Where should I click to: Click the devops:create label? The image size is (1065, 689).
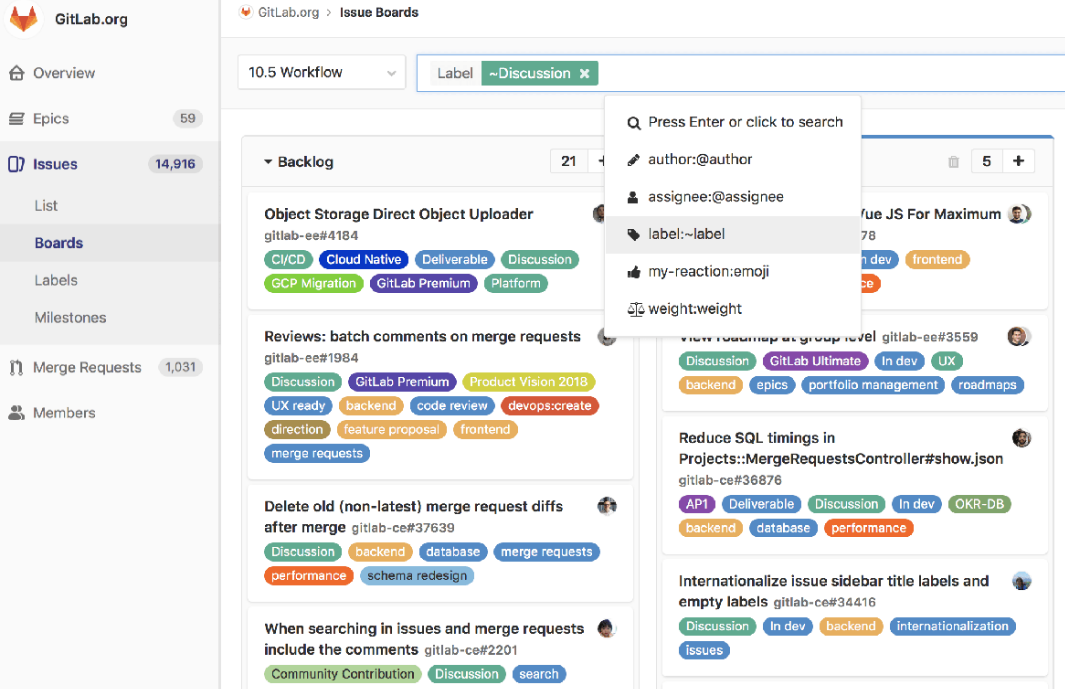point(549,406)
